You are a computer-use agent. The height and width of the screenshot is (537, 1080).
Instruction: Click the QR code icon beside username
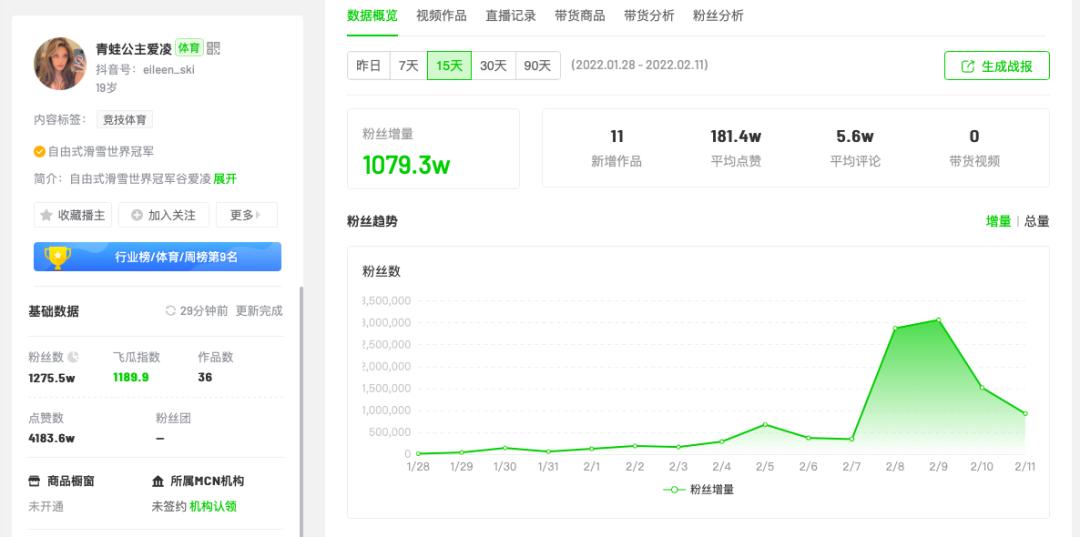(x=214, y=48)
